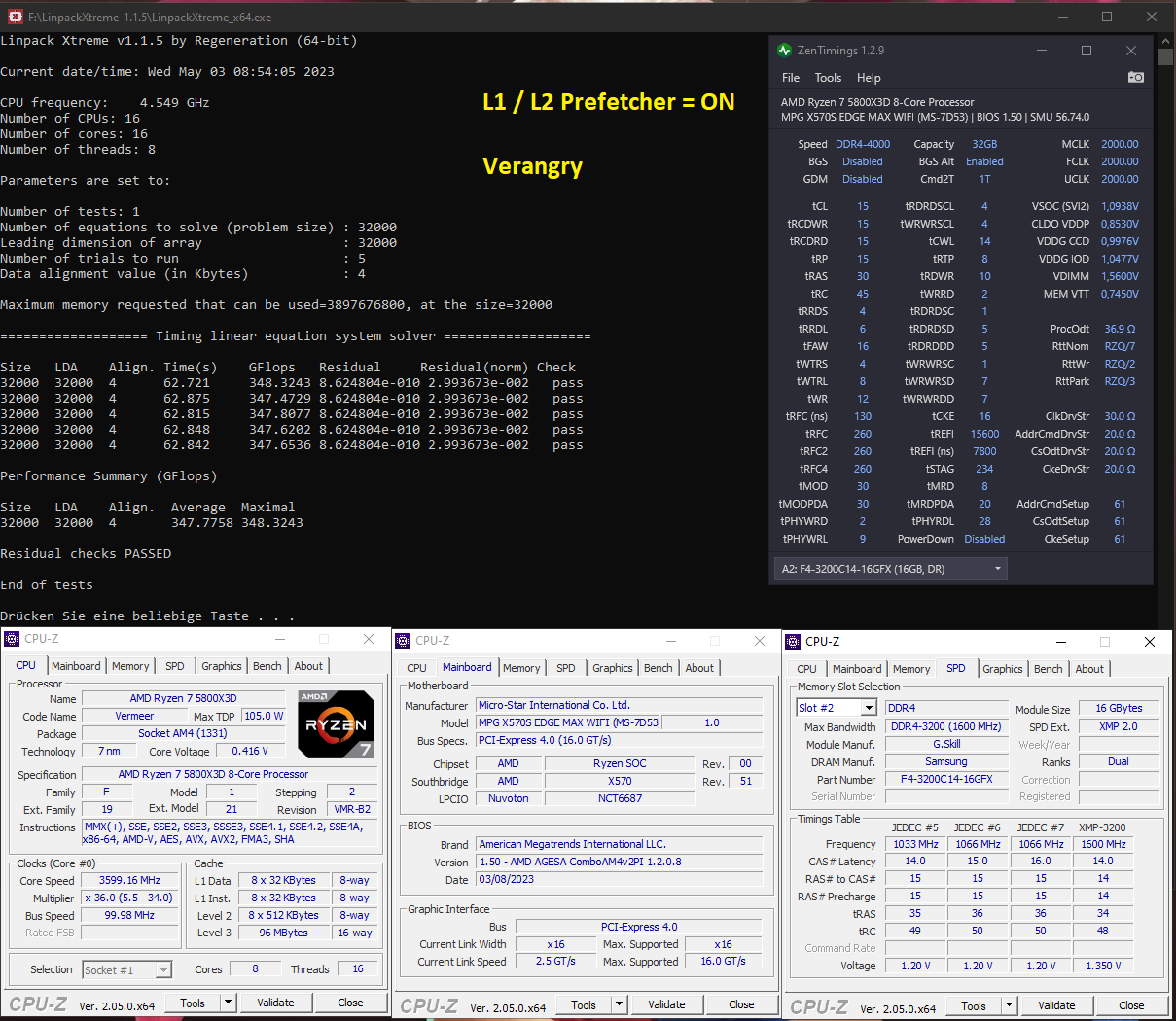Switch to Bench tab in right CPU-Z
Image resolution: width=1176 pixels, height=1021 pixels.
1049,669
